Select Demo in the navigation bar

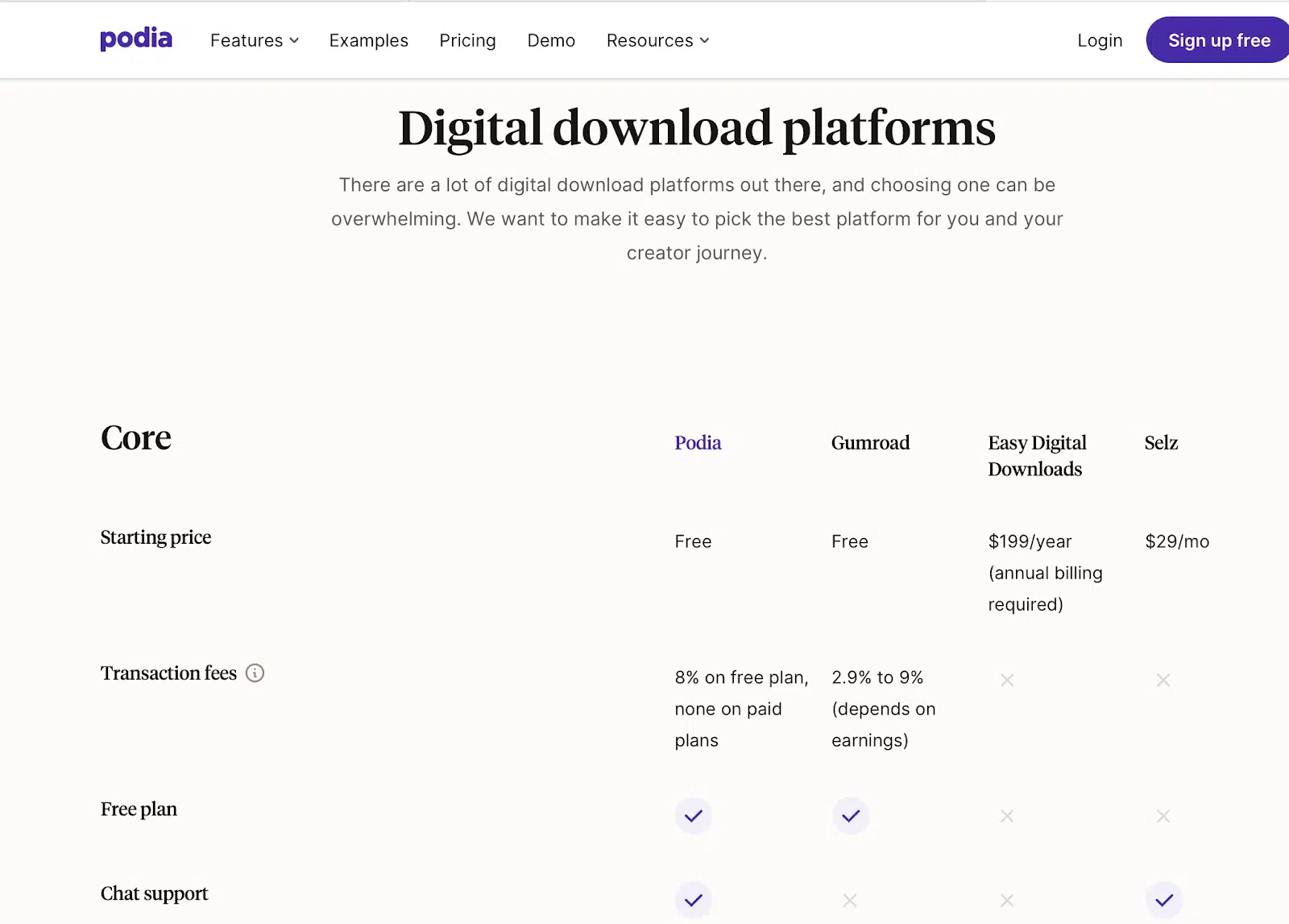551,40
